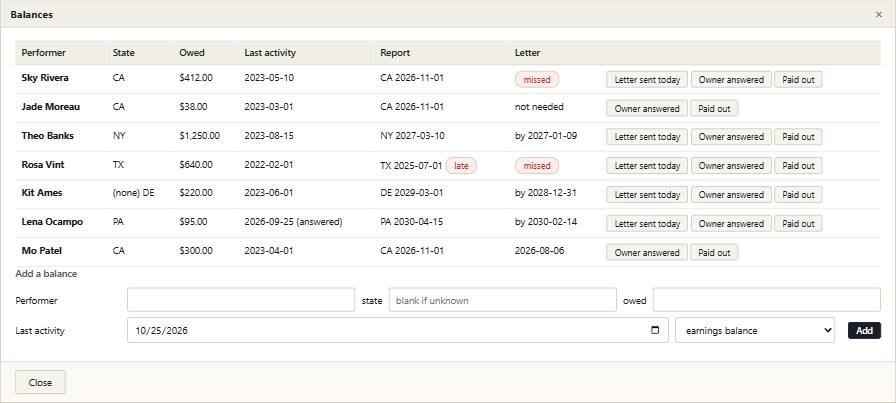This screenshot has height=403, width=896.
Task: Click the $640.00 owed amount
Action: pos(196,165)
